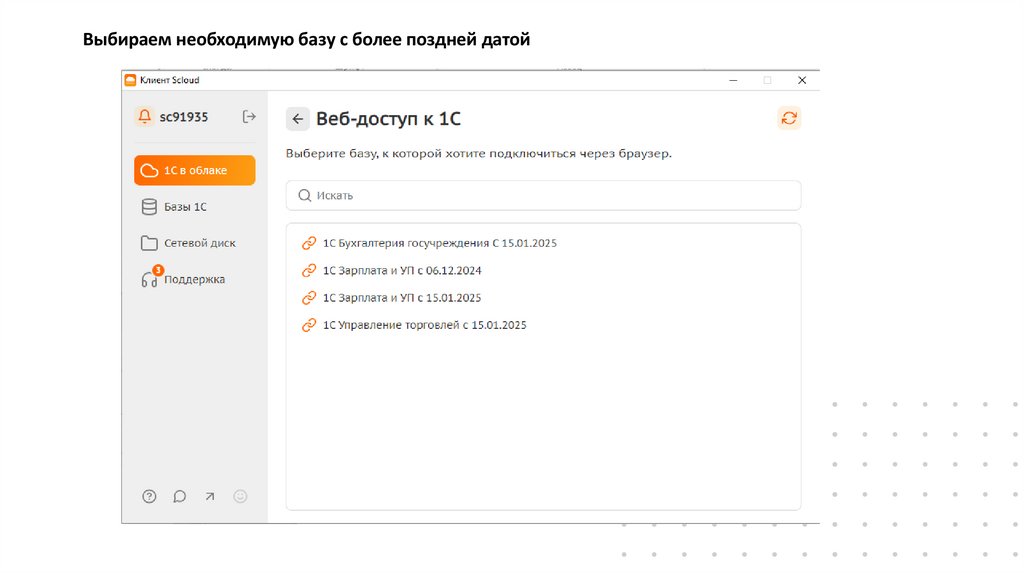Click the diagonal arrow icon in sidebar

pos(210,496)
